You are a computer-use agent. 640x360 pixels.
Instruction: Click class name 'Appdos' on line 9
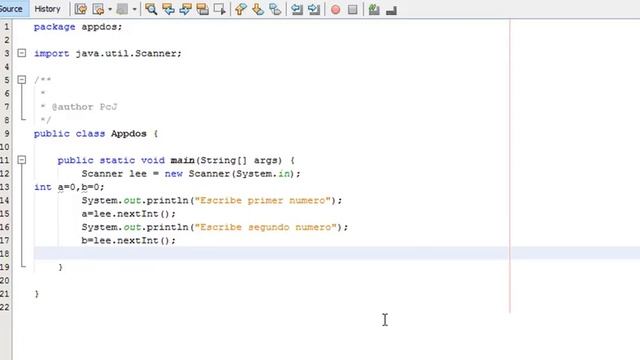click(129, 134)
